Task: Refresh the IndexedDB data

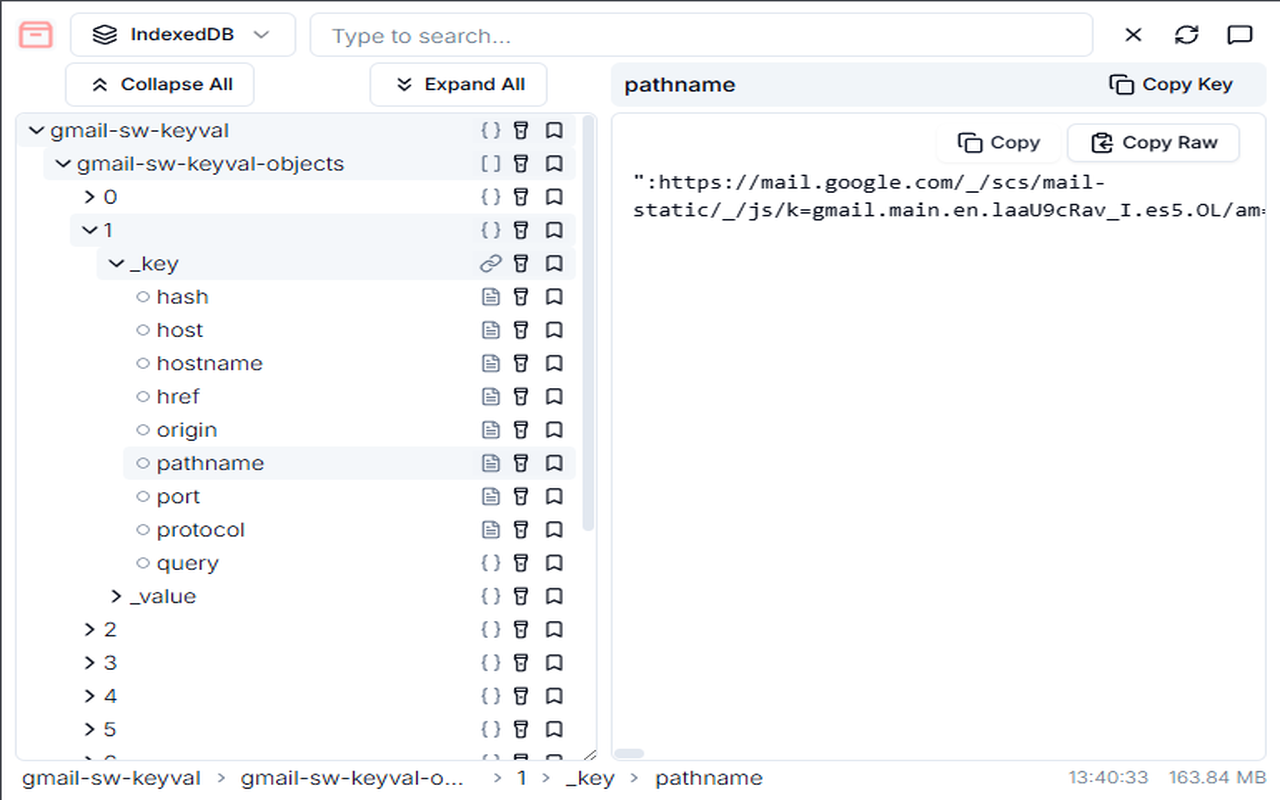Action: coord(1186,34)
